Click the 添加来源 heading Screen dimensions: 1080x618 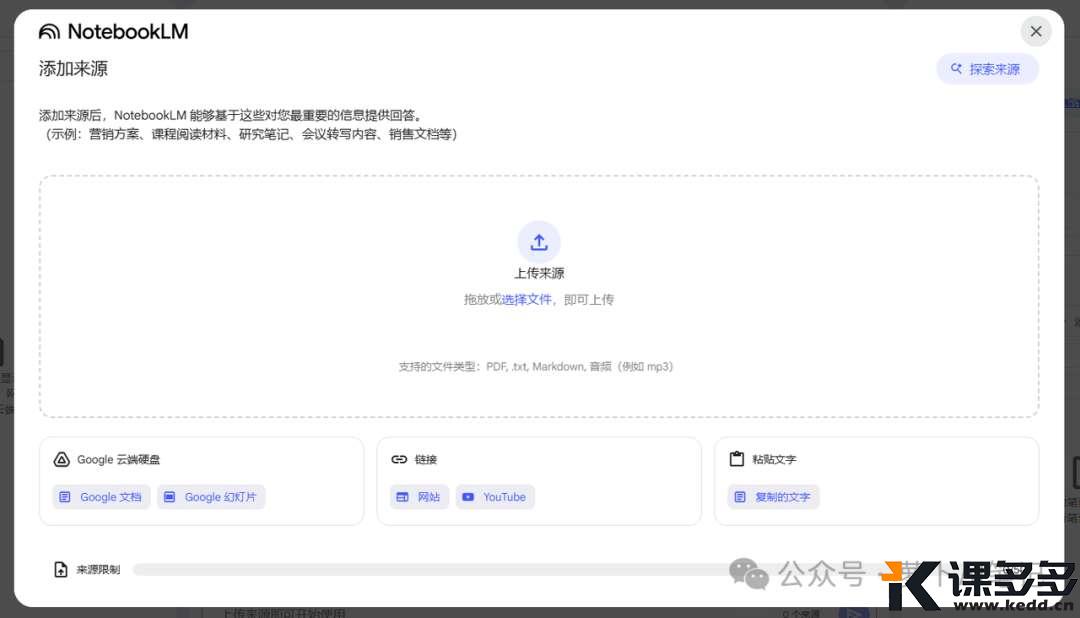[73, 69]
